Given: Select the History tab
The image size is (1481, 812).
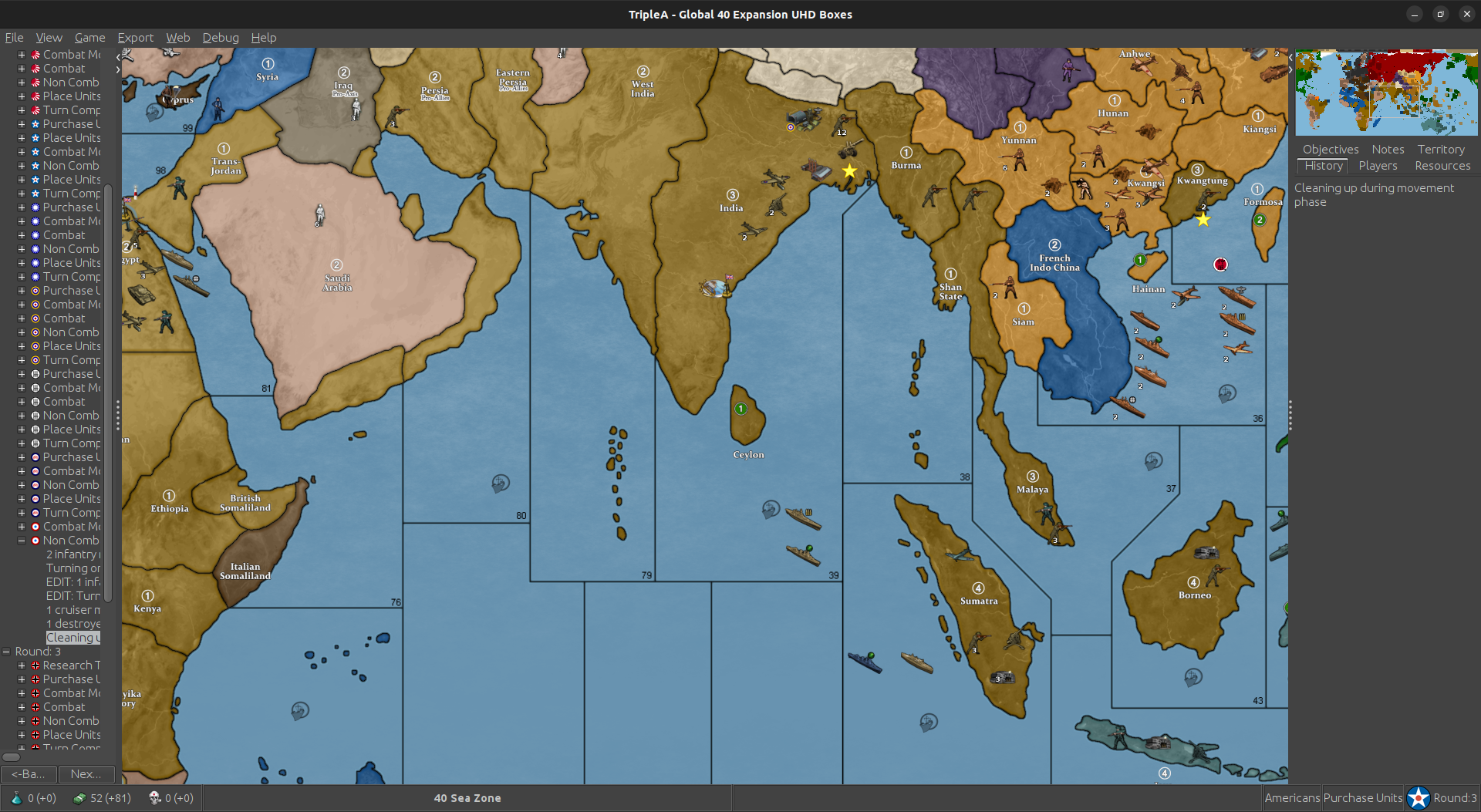Looking at the screenshot, I should (x=1323, y=166).
